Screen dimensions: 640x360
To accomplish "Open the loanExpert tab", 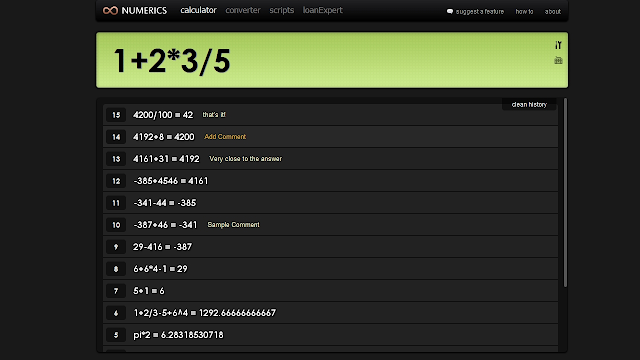I will 322,10.
